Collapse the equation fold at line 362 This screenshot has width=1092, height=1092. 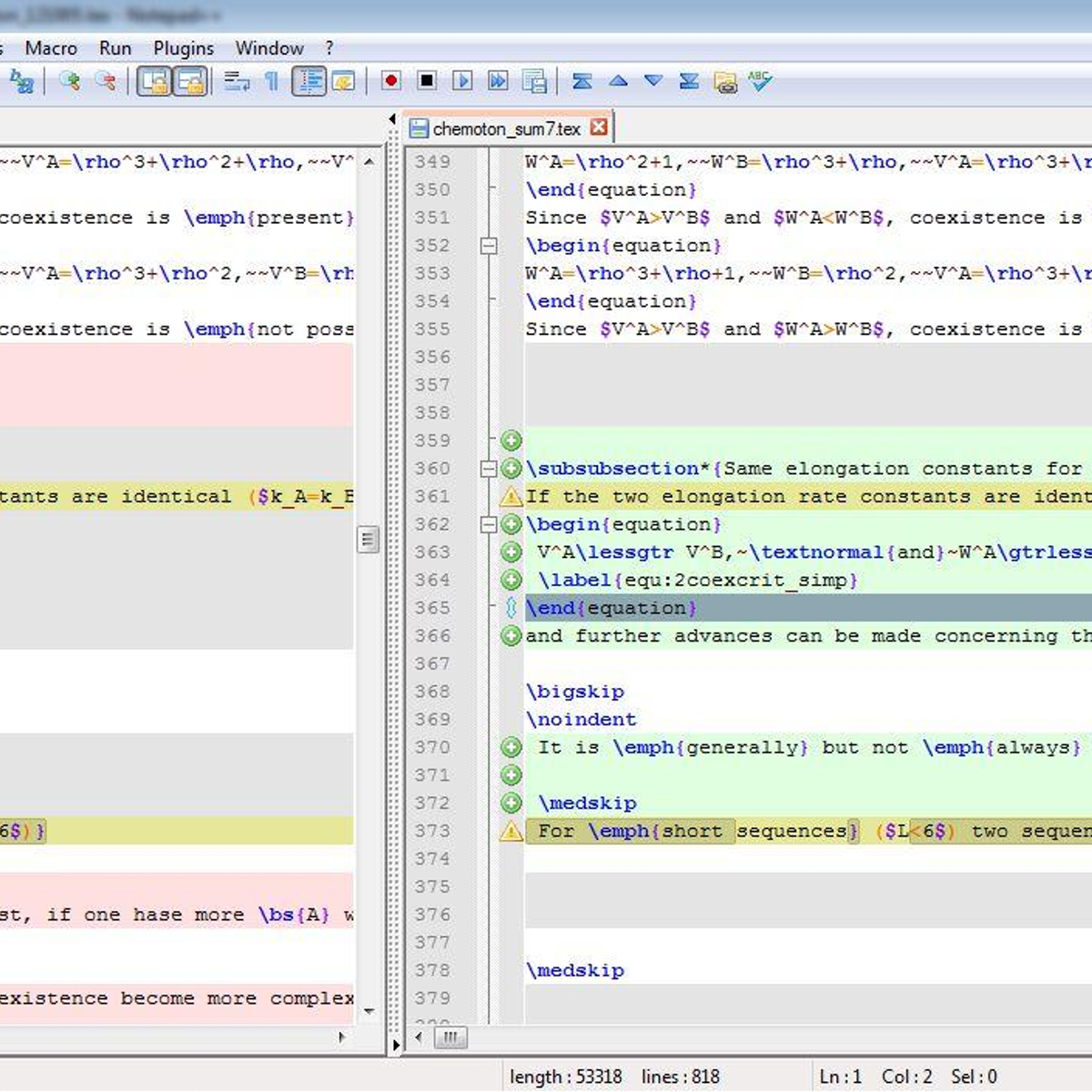click(x=490, y=524)
